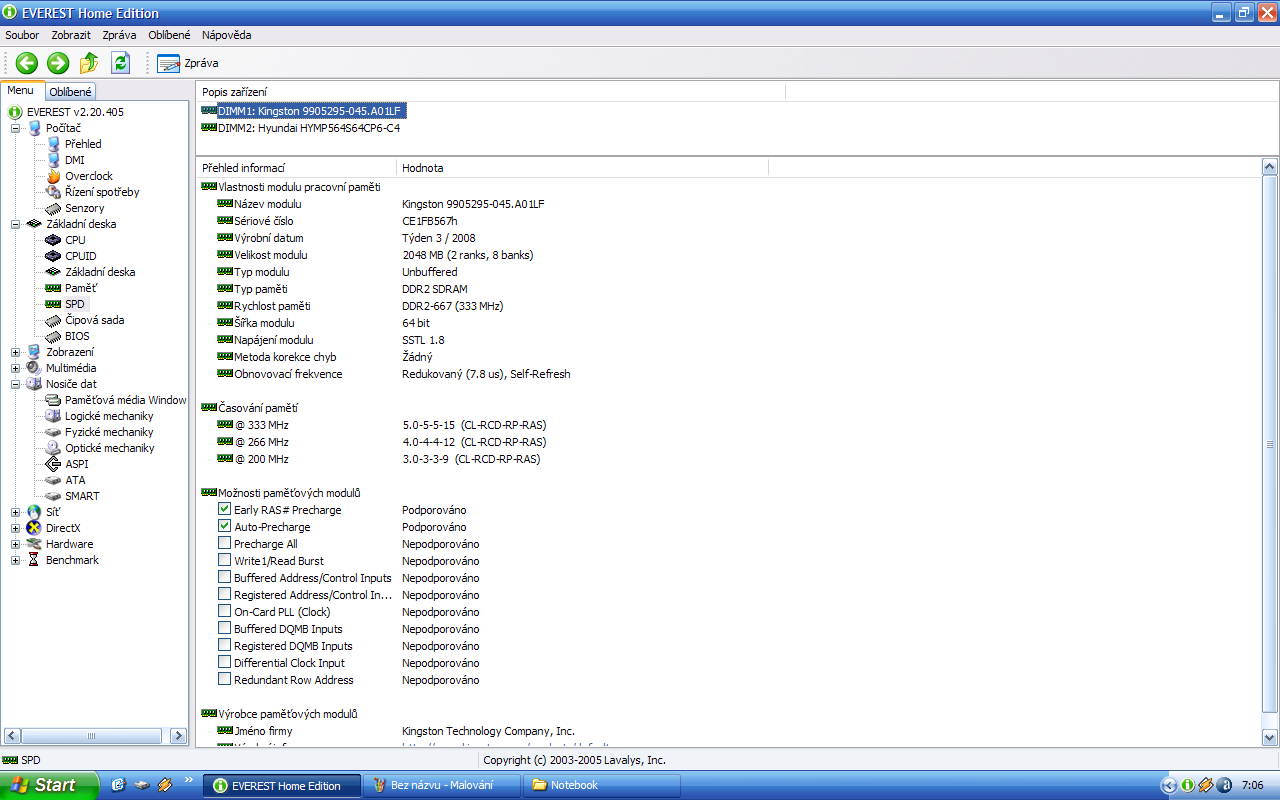Open the Zpráva report toolbar button
Image resolution: width=1280 pixels, height=800 pixels.
[x=188, y=63]
